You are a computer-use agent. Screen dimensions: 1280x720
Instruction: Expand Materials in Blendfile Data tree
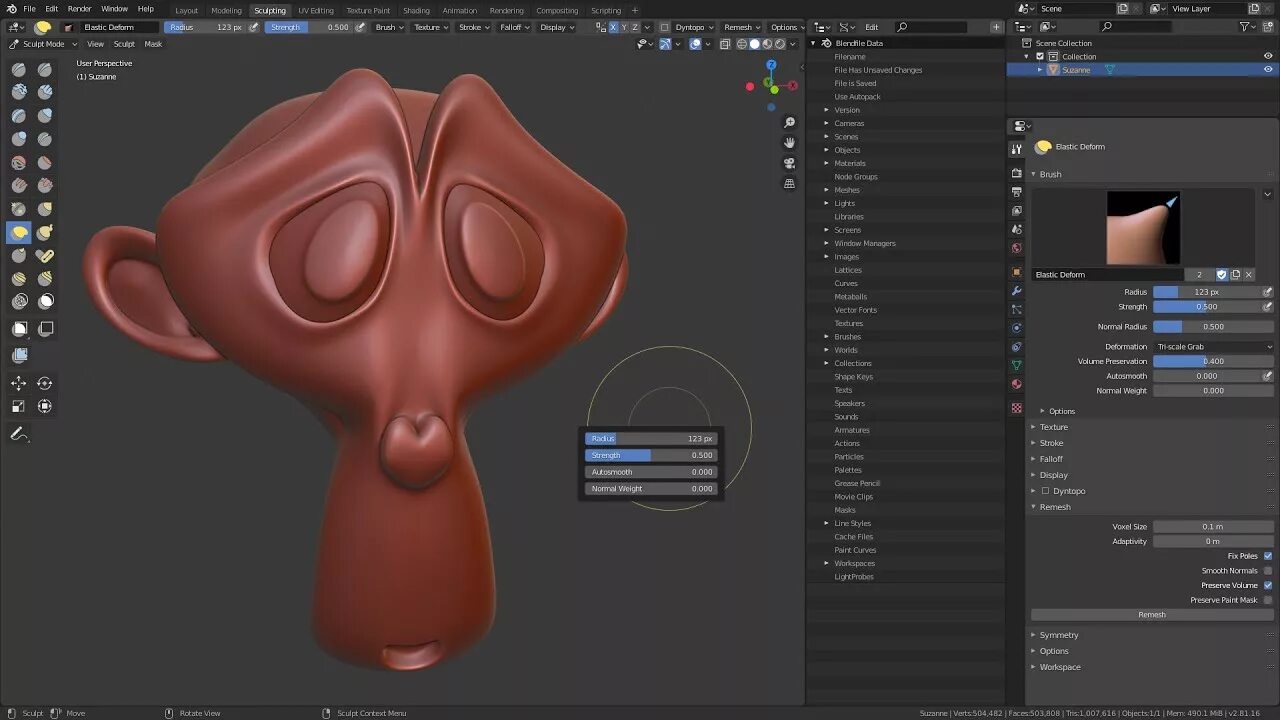click(827, 163)
